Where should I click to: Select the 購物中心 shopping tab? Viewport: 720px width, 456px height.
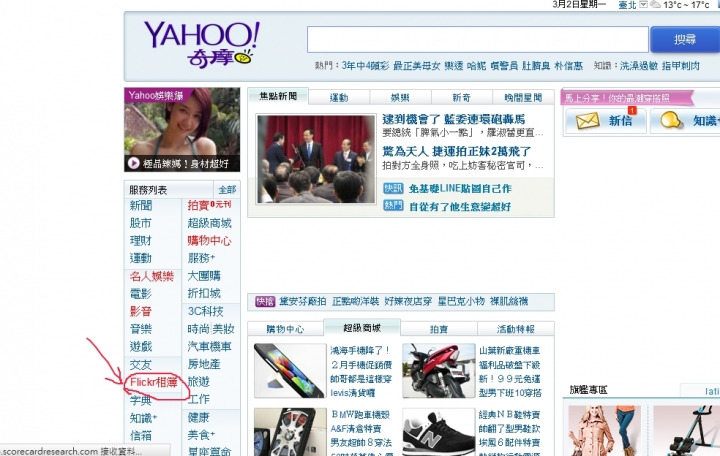pyautogui.click(x=285, y=329)
